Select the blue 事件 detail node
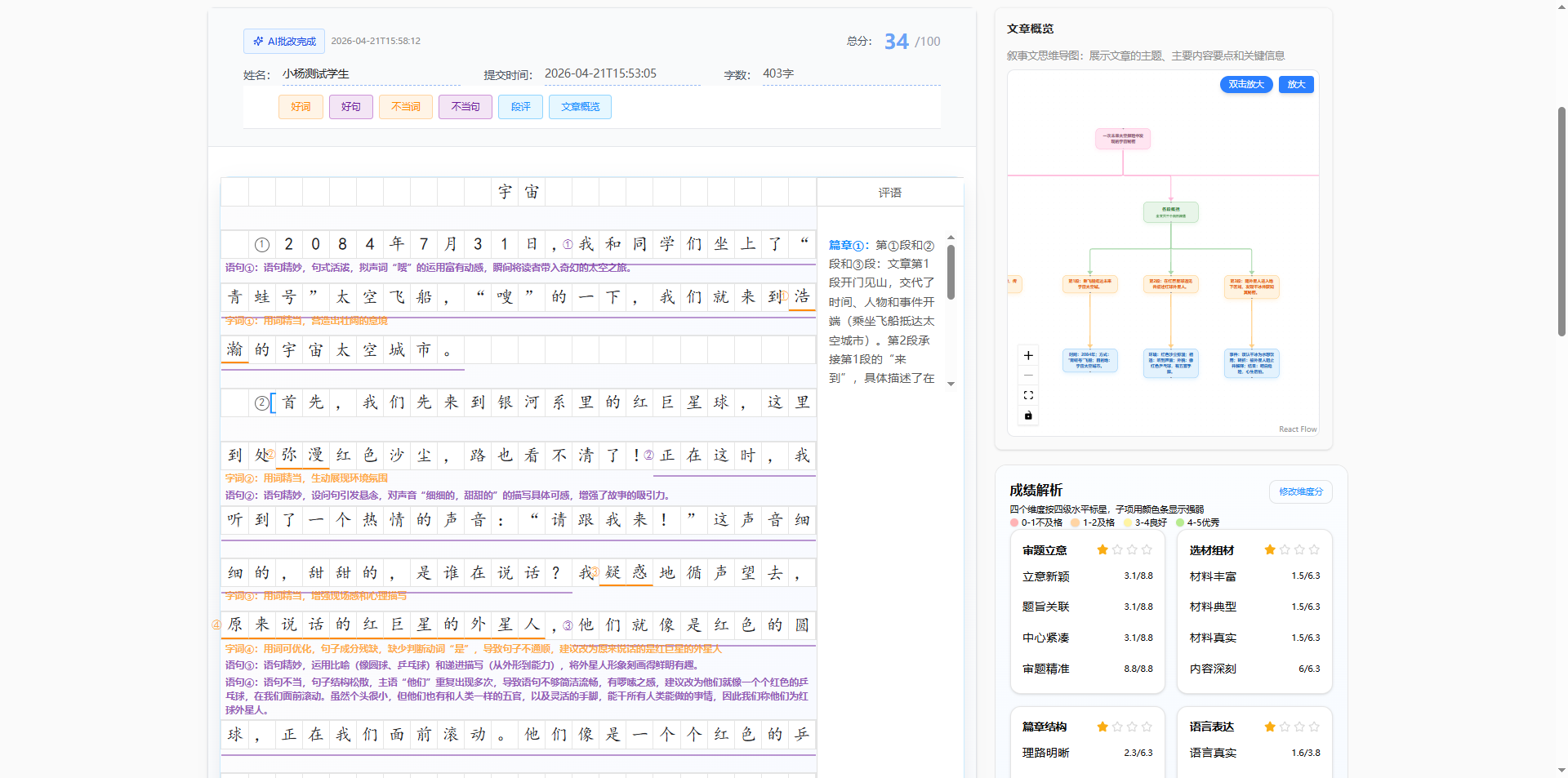 tap(1251, 362)
